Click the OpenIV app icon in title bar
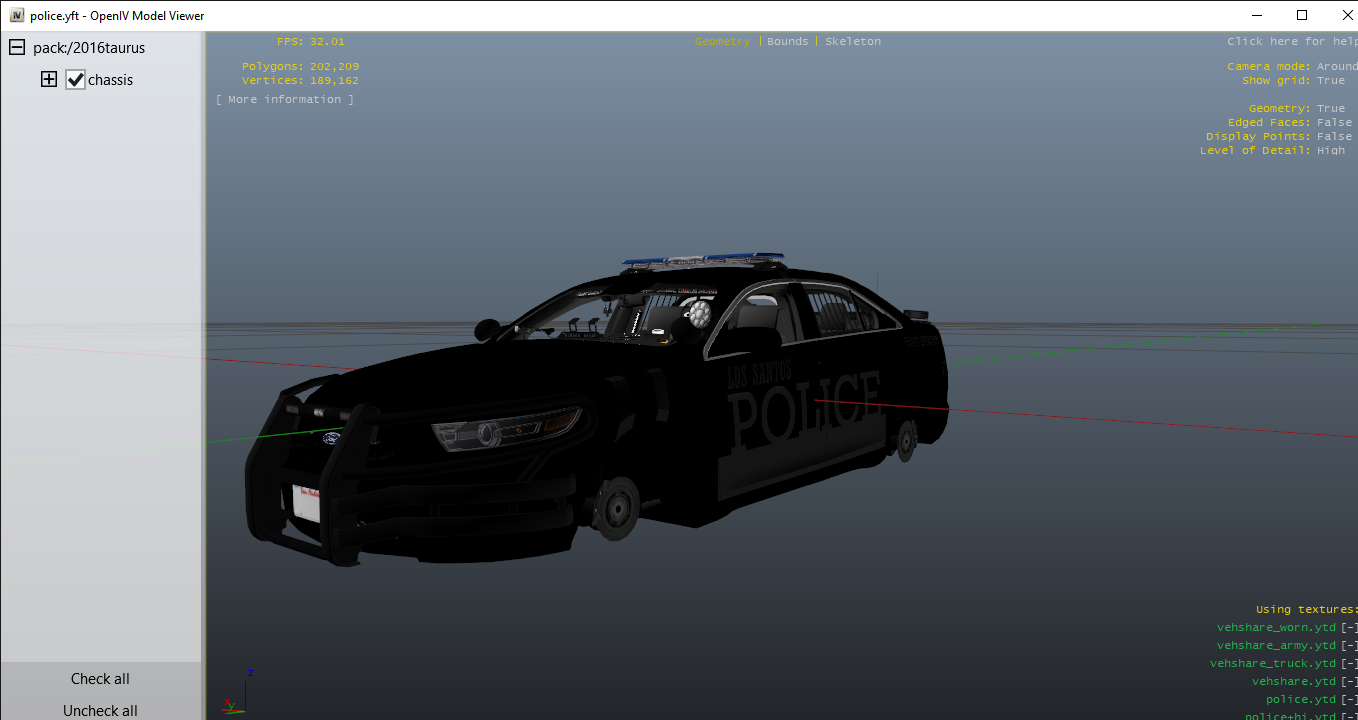 point(16,15)
